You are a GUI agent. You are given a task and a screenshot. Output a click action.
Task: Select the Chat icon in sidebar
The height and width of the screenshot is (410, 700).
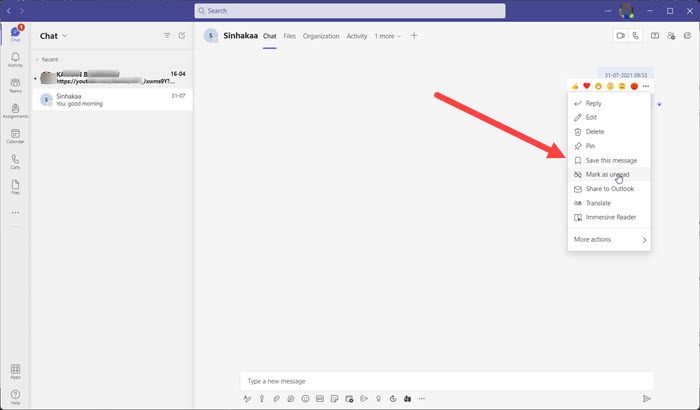pyautogui.click(x=15, y=34)
